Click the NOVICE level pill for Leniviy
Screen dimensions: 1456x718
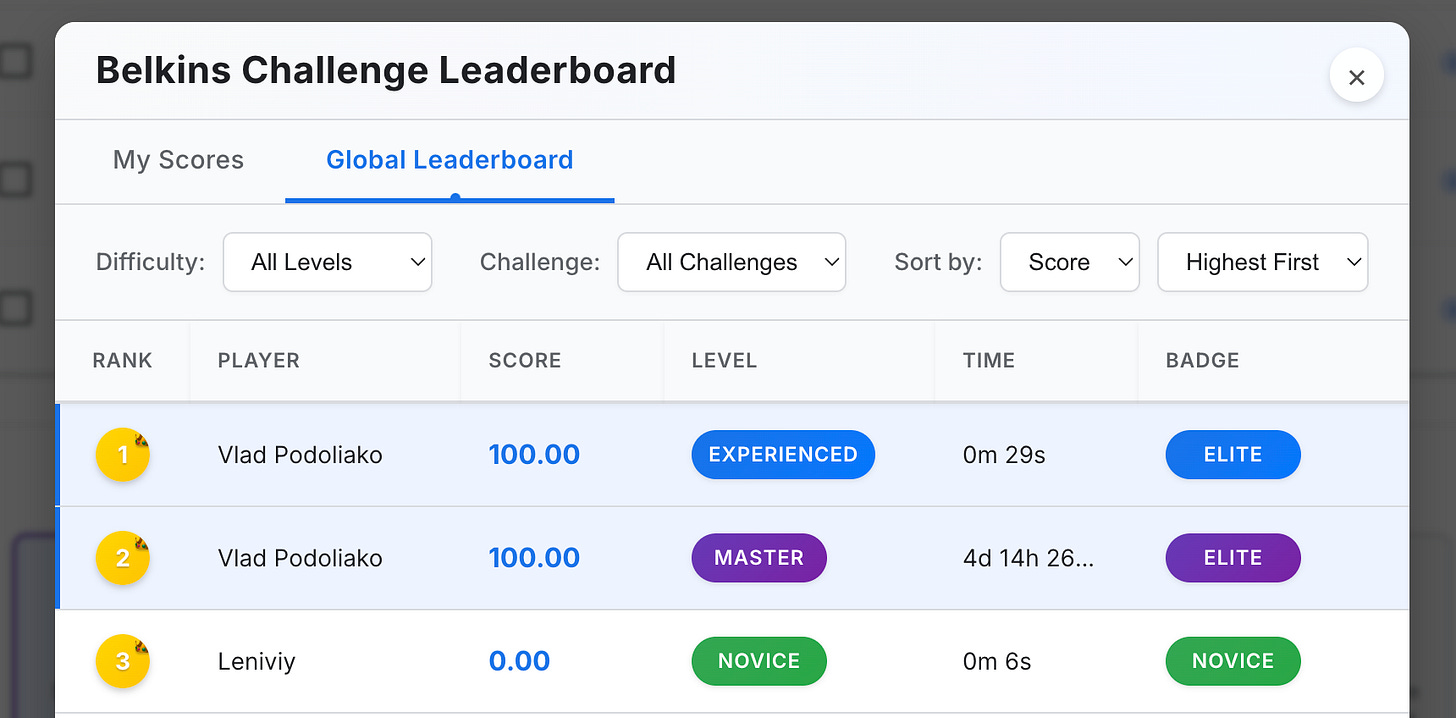[759, 661]
